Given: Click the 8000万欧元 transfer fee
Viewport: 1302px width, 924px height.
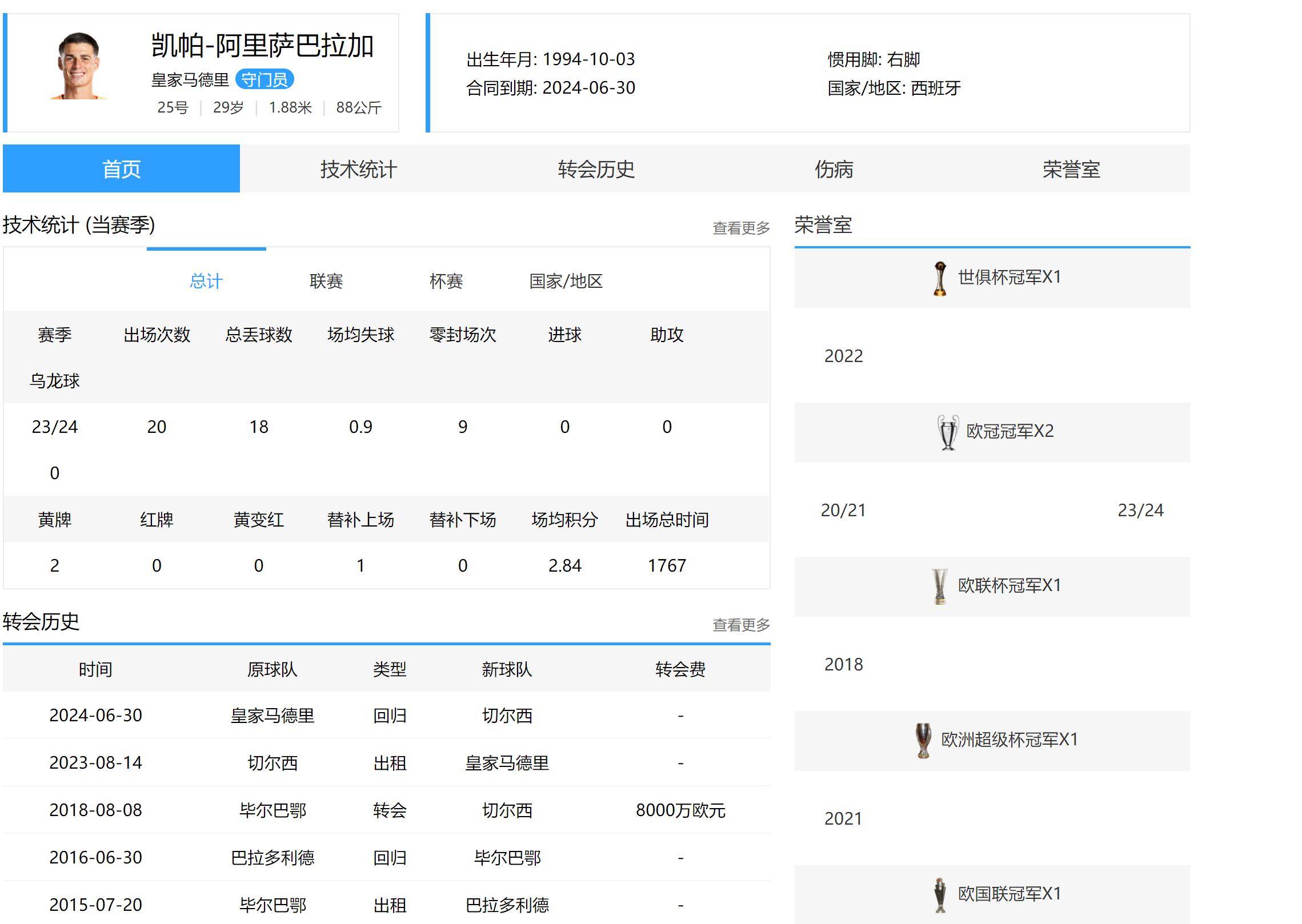Looking at the screenshot, I should (681, 810).
